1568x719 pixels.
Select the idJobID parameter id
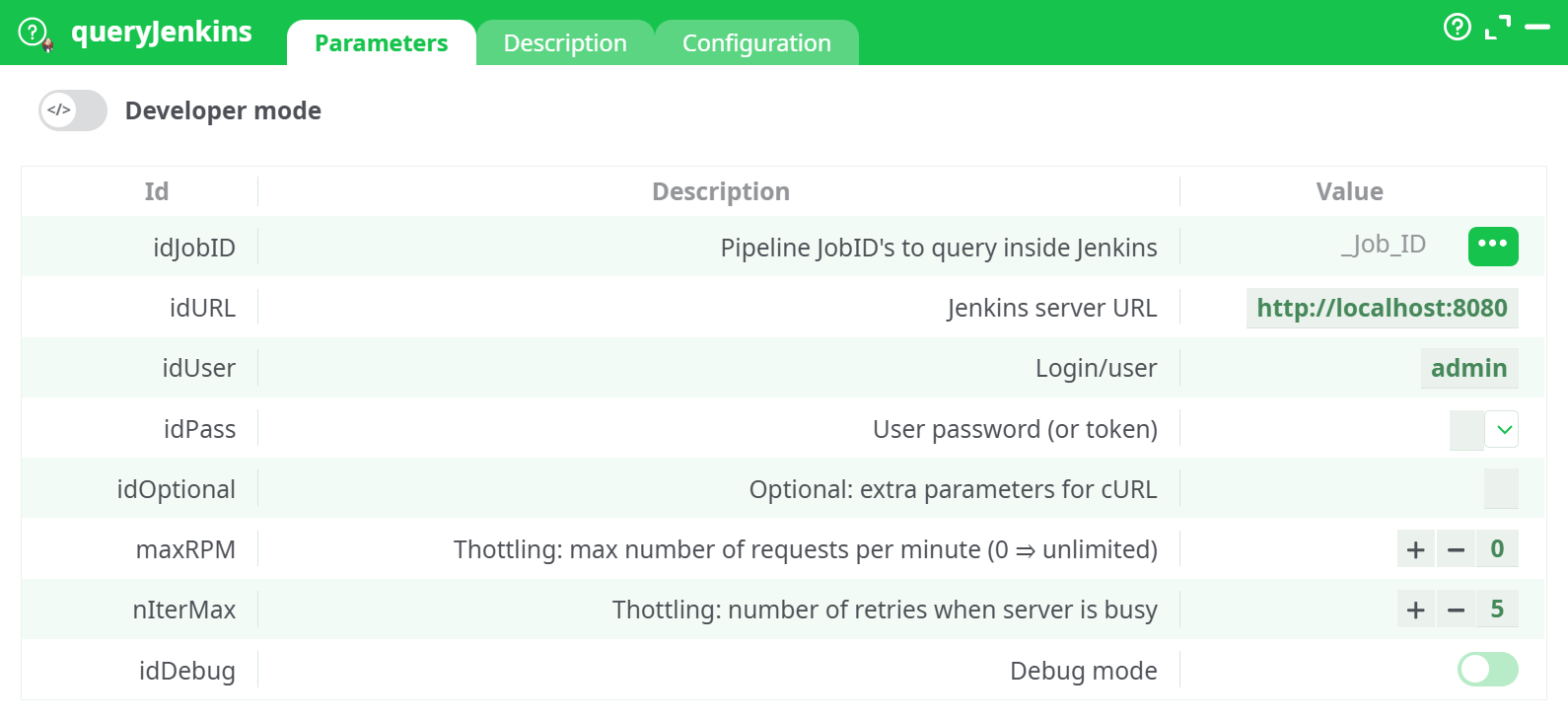194,248
